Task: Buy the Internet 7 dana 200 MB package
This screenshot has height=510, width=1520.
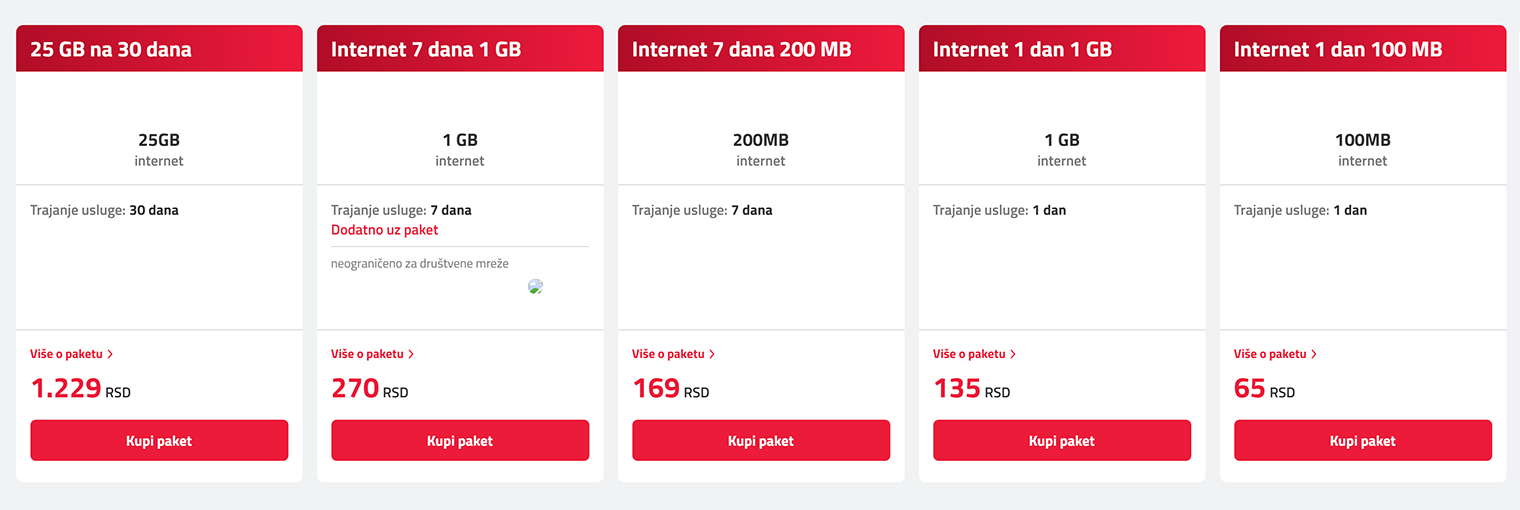Action: [x=761, y=441]
